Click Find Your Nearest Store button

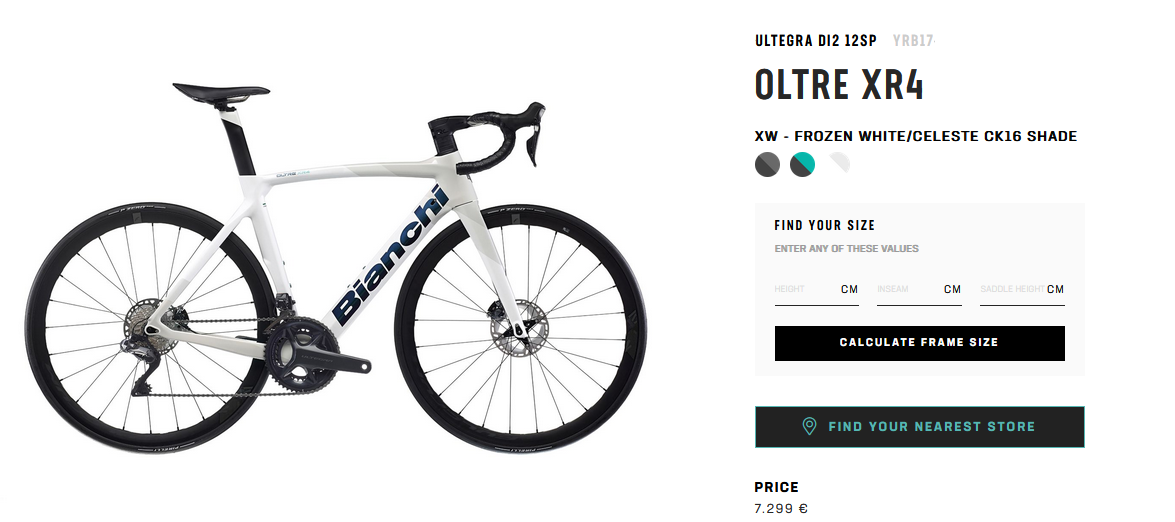point(919,427)
